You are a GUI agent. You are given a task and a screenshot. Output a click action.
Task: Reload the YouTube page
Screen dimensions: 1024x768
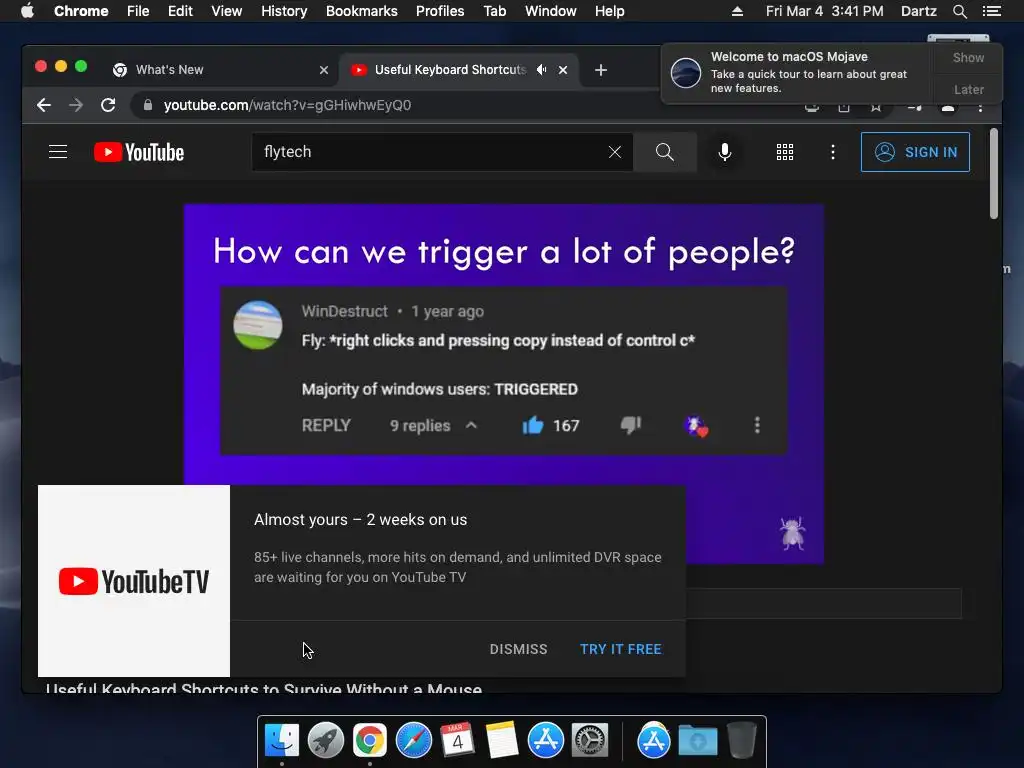click(108, 105)
